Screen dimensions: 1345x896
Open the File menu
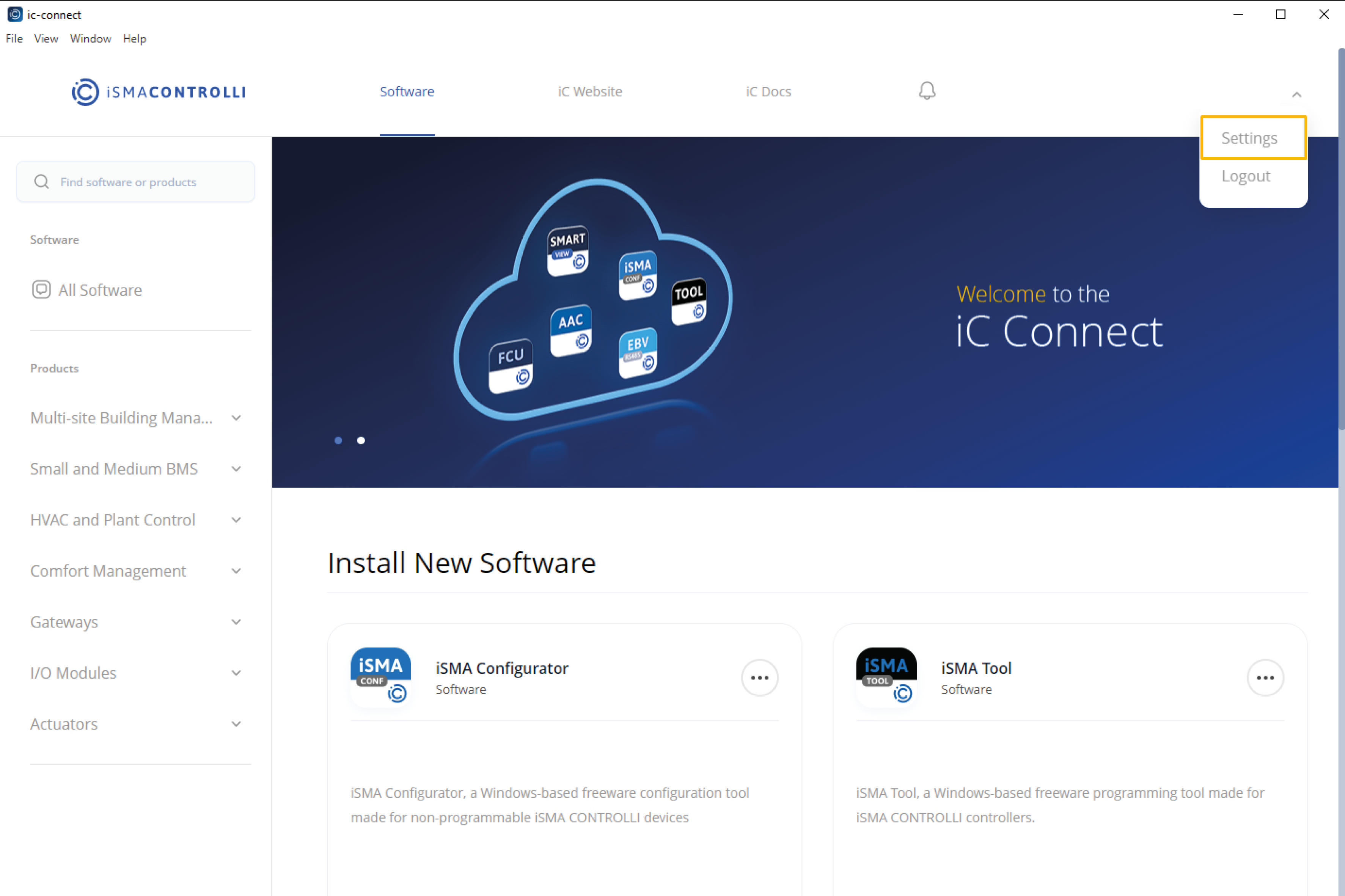pos(14,38)
